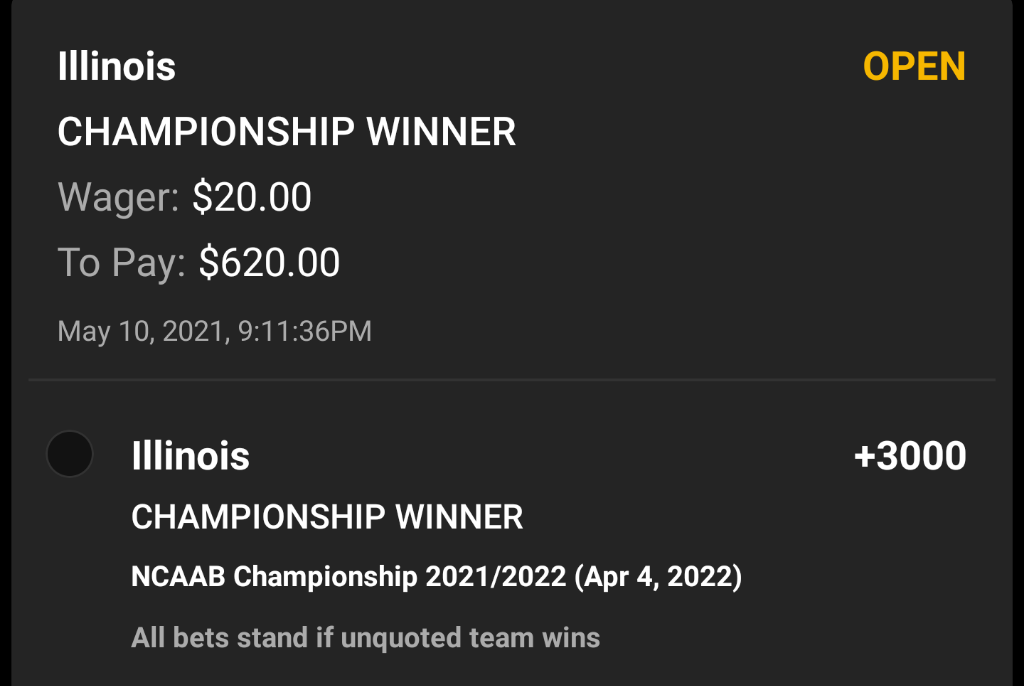
Task: Select the Illinois selection in the bet leg
Action: (x=190, y=456)
